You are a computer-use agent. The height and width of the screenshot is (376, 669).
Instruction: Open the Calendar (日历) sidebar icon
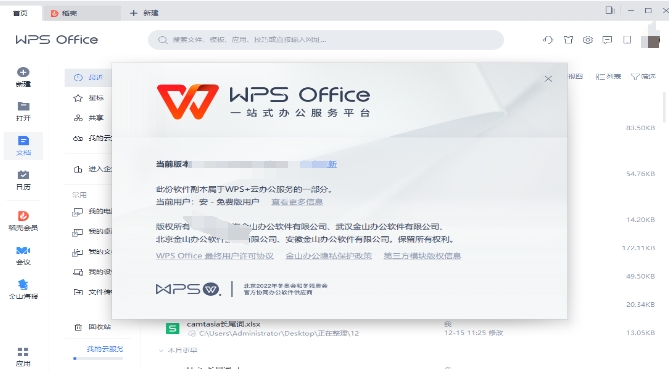point(23,175)
